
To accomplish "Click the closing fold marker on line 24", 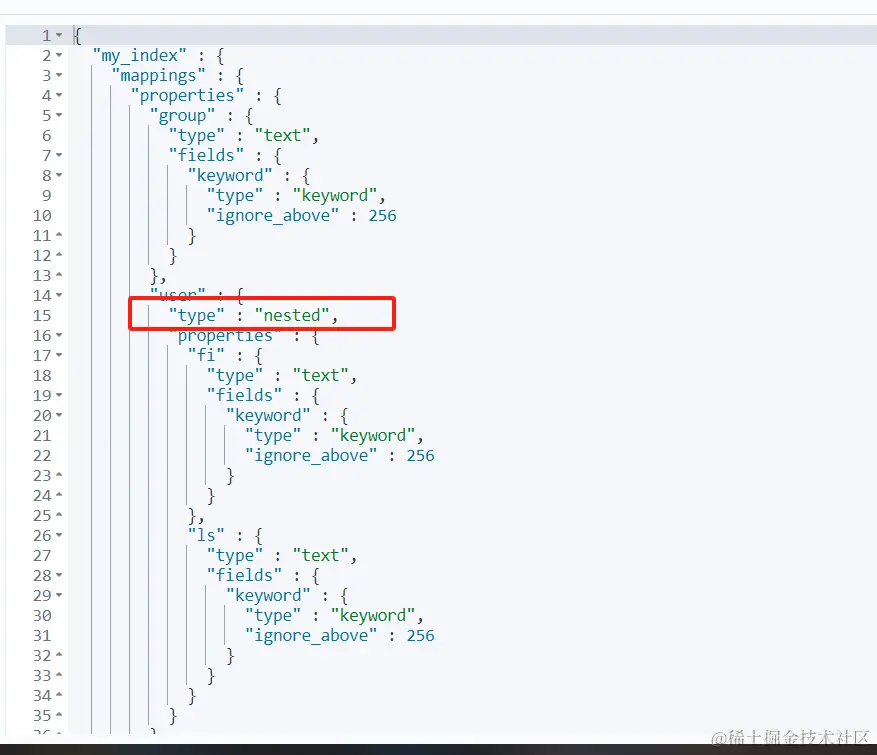I will point(59,496).
